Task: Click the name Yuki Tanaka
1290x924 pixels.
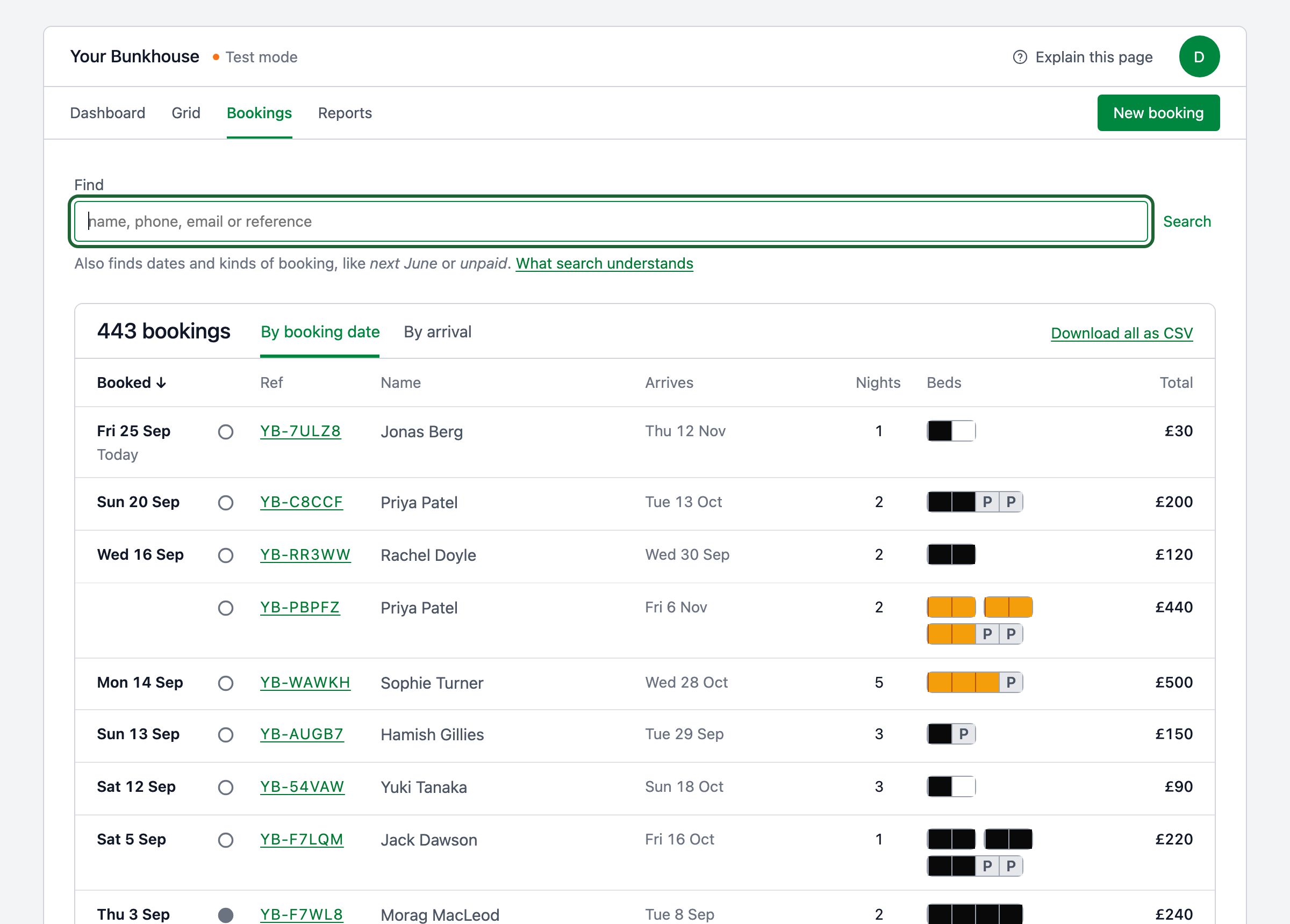Action: pyautogui.click(x=424, y=788)
